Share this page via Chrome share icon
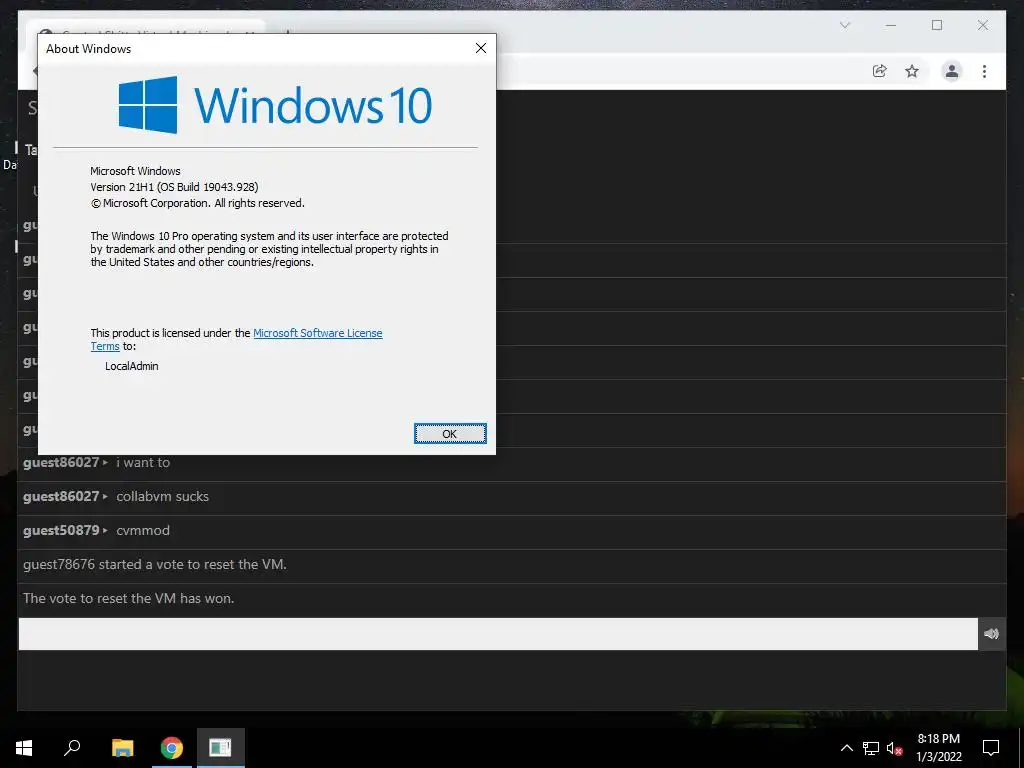 tap(880, 71)
